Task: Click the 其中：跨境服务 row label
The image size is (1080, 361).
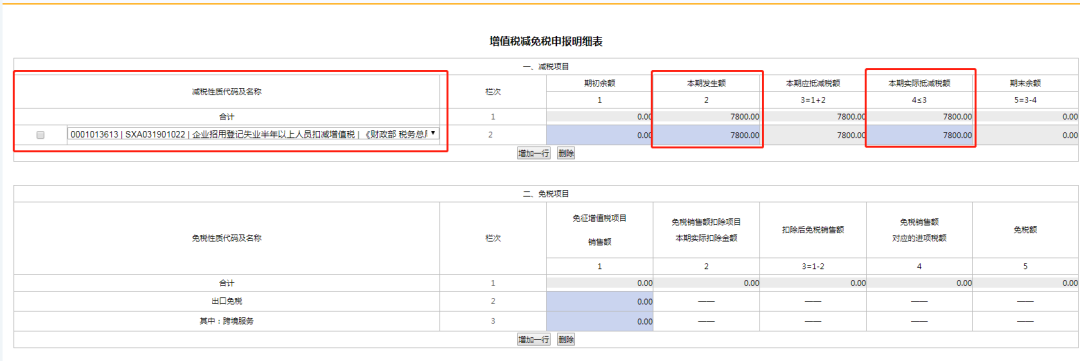Action: 226,321
